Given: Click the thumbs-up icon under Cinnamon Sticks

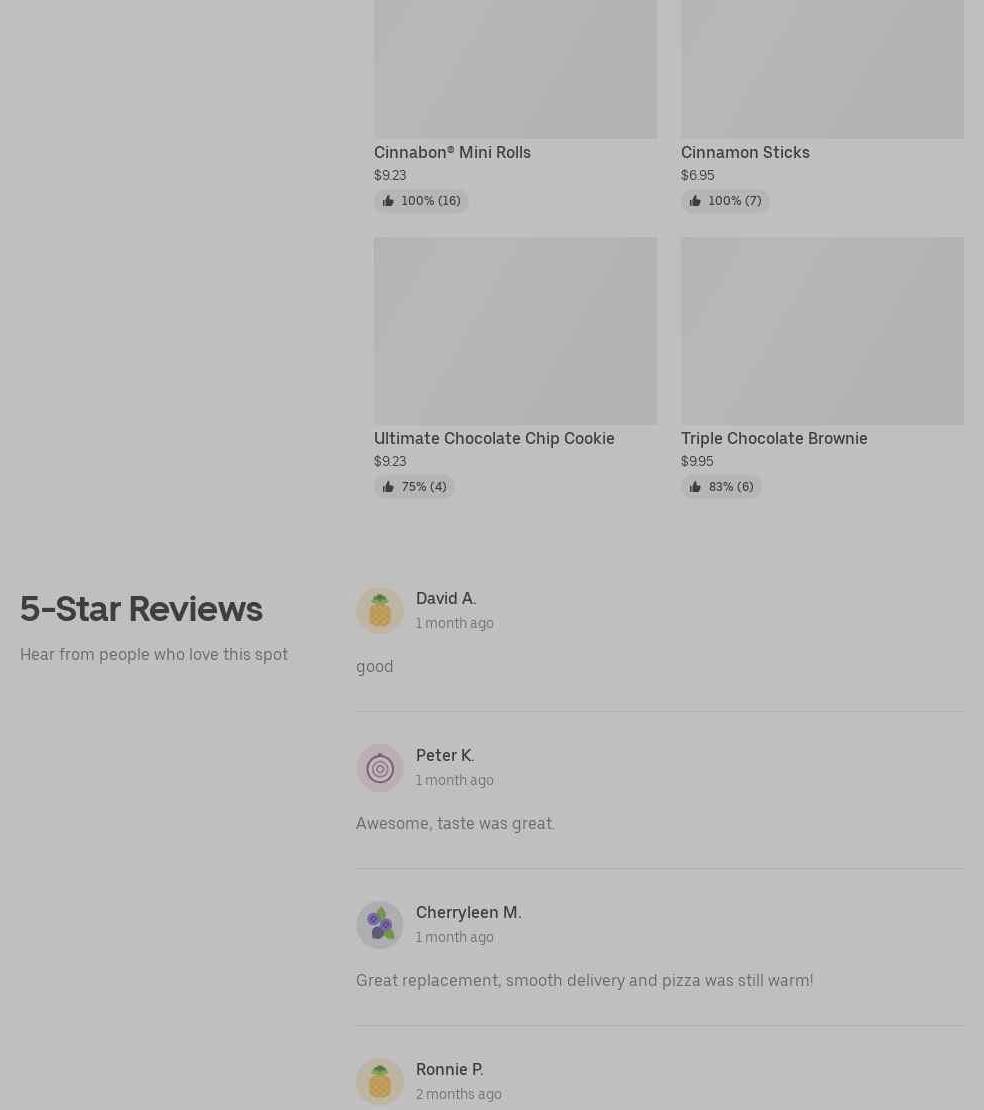Looking at the screenshot, I should click(695, 201).
